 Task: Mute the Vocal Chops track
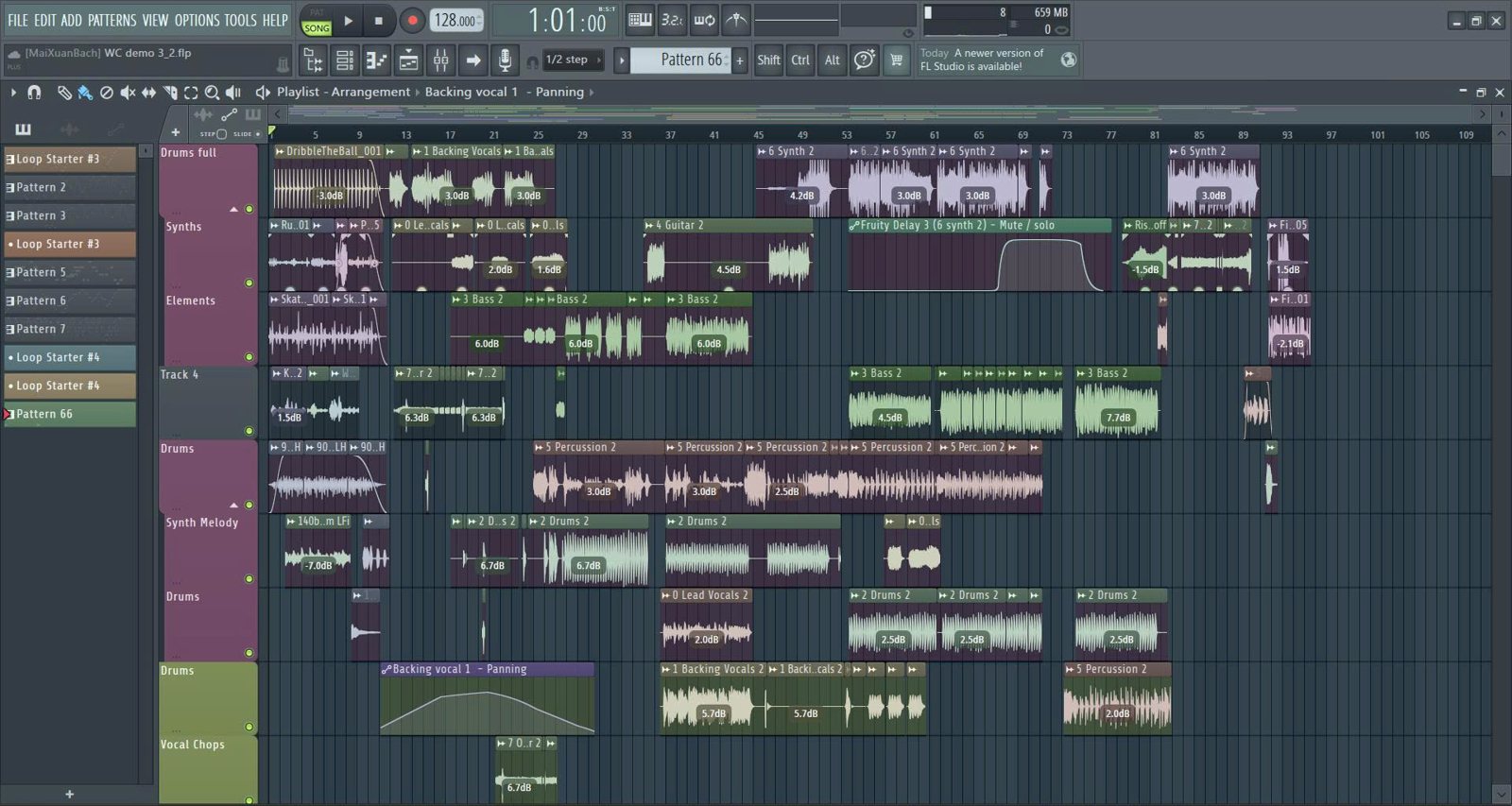[x=249, y=800]
